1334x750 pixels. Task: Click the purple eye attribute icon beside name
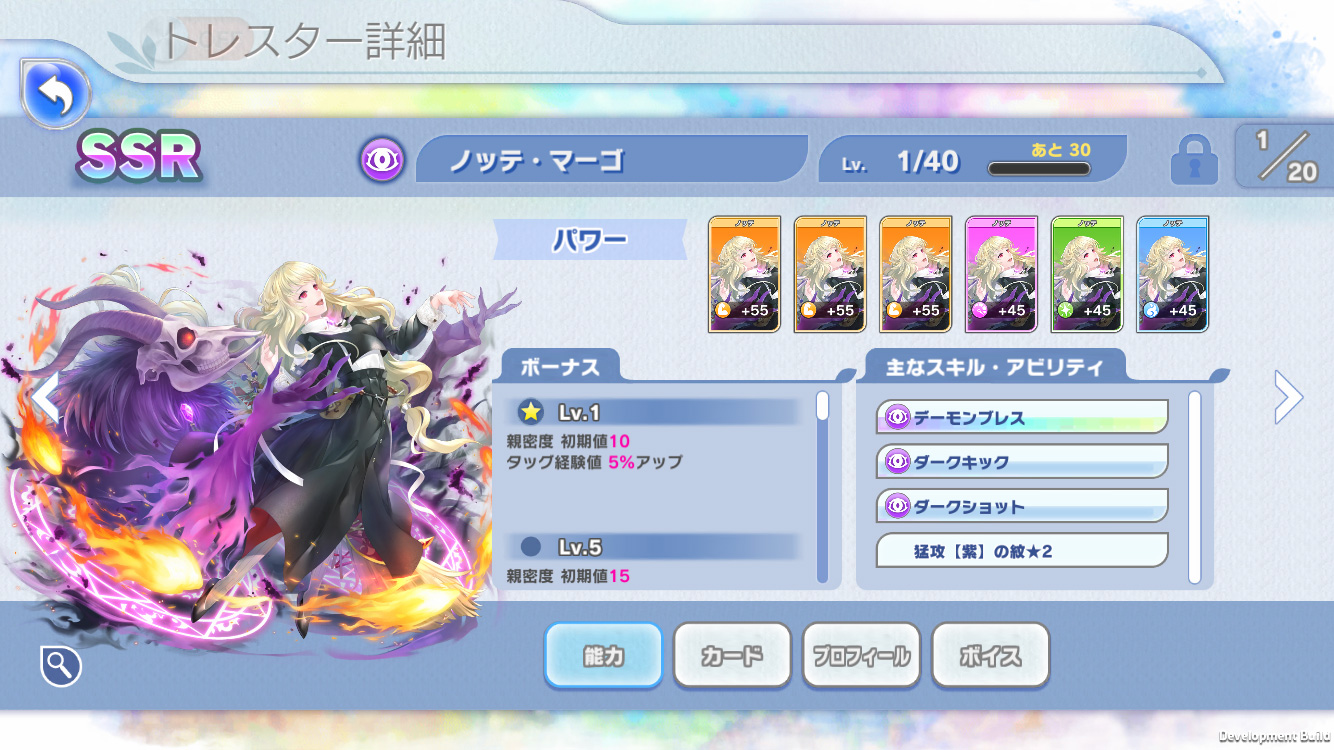[382, 160]
